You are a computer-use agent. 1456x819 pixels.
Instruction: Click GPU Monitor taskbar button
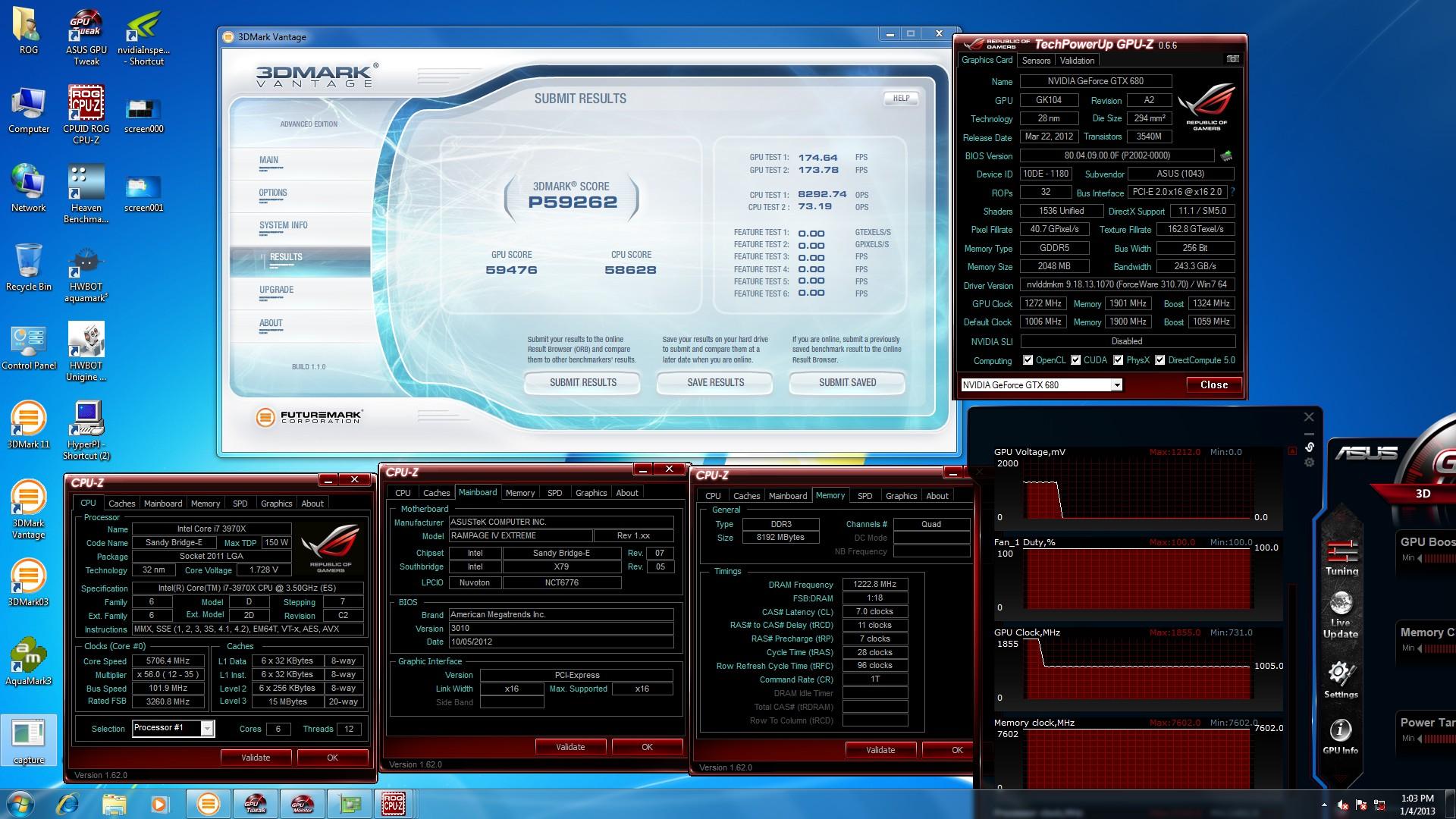pyautogui.click(x=303, y=804)
